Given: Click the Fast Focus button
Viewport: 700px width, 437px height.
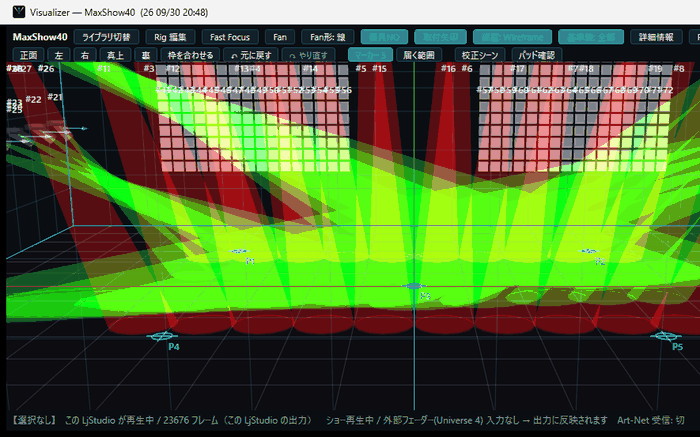Looking at the screenshot, I should click(x=230, y=37).
